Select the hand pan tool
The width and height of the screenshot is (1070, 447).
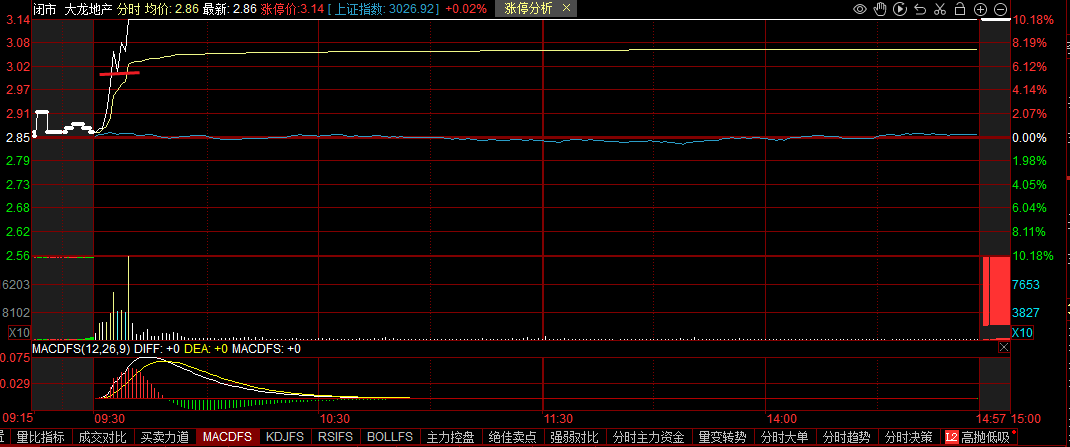(880, 9)
